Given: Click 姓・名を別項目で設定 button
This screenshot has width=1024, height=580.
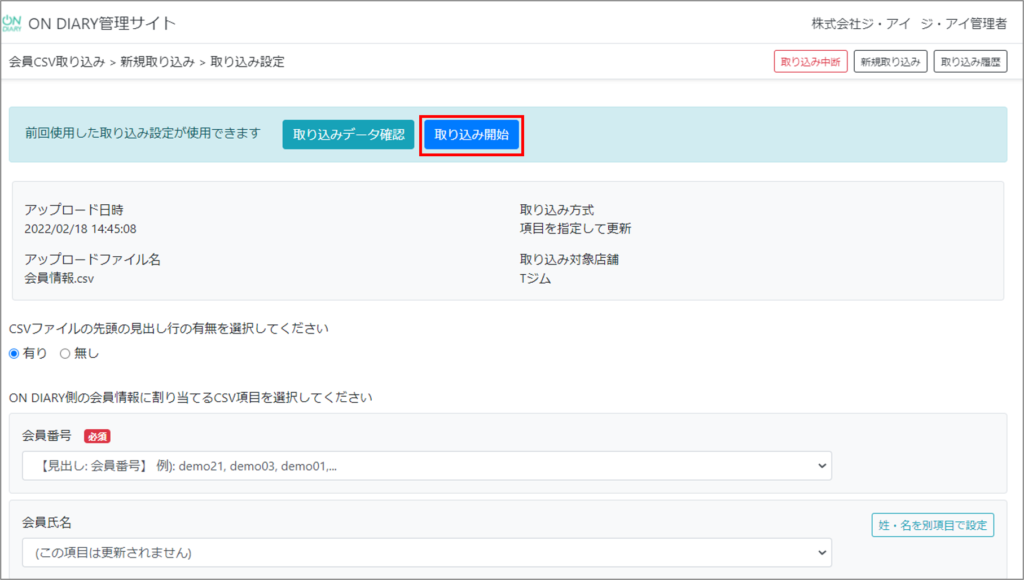Looking at the screenshot, I should [932, 525].
